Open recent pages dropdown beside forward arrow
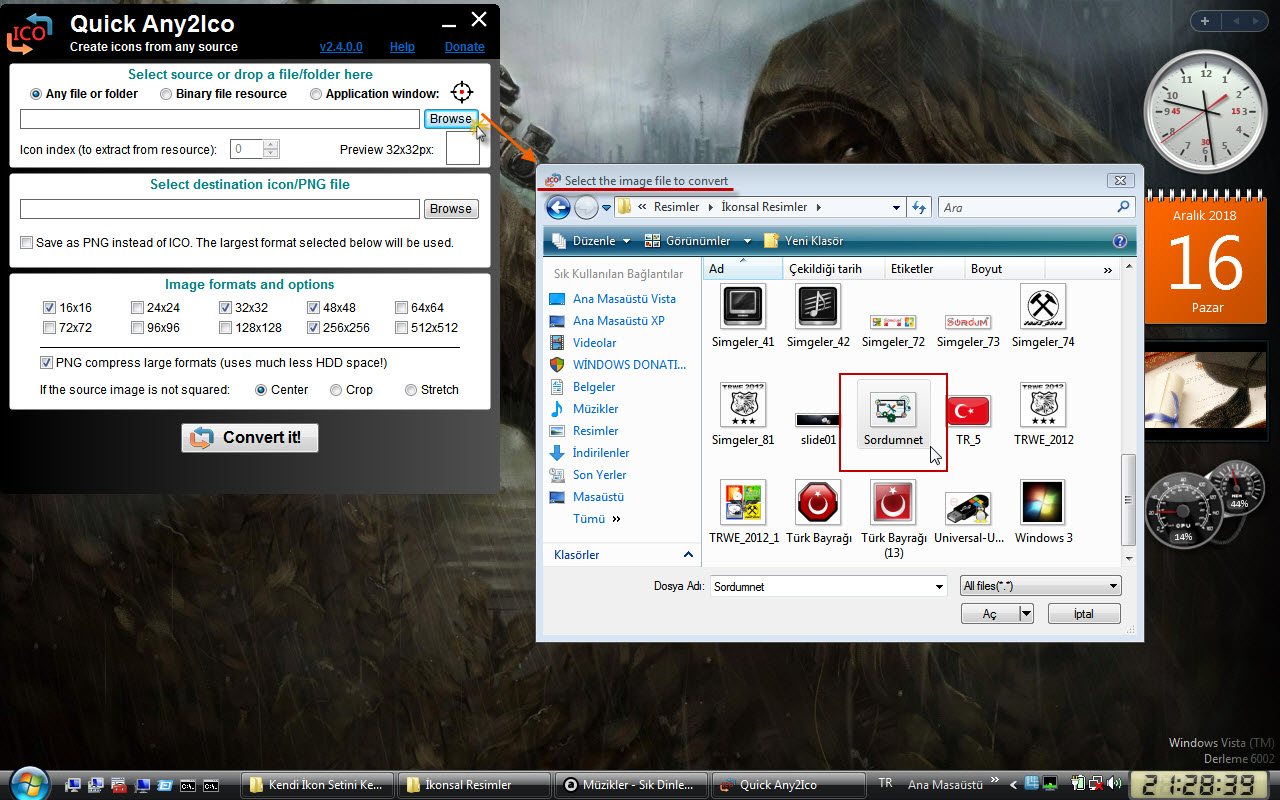The height and width of the screenshot is (800, 1280). 606,207
